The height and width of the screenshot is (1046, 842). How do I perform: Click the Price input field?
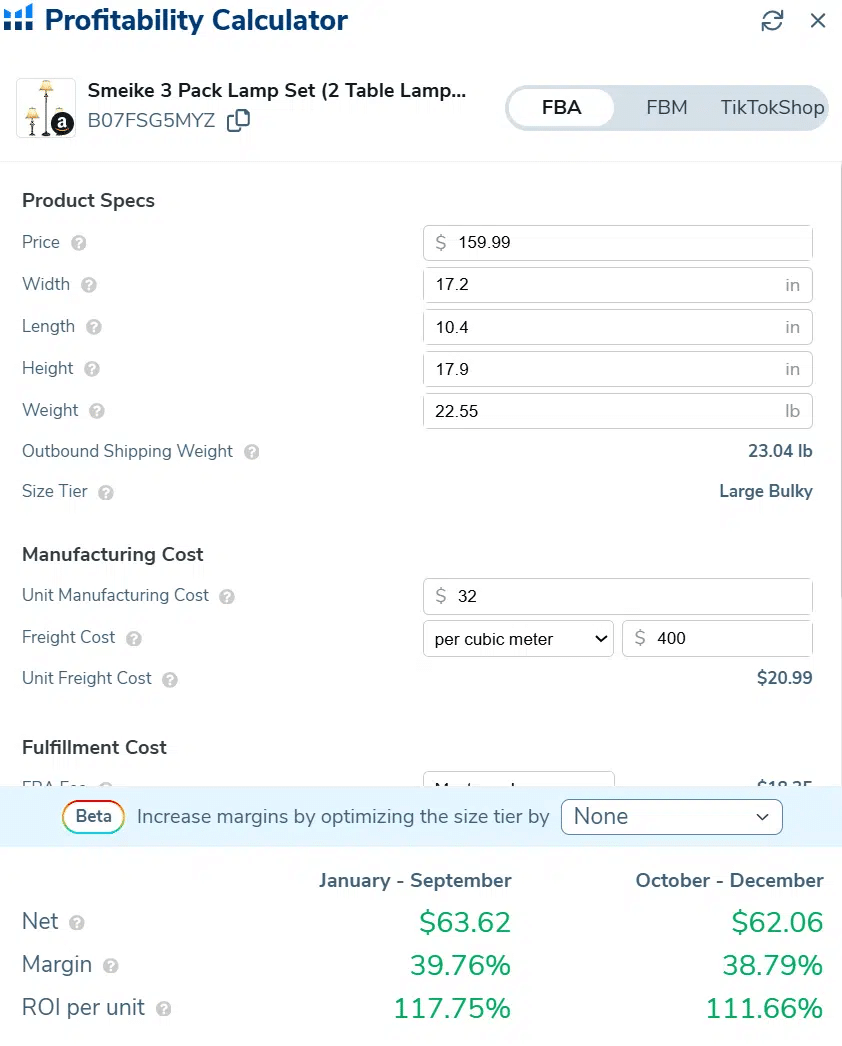click(x=630, y=243)
